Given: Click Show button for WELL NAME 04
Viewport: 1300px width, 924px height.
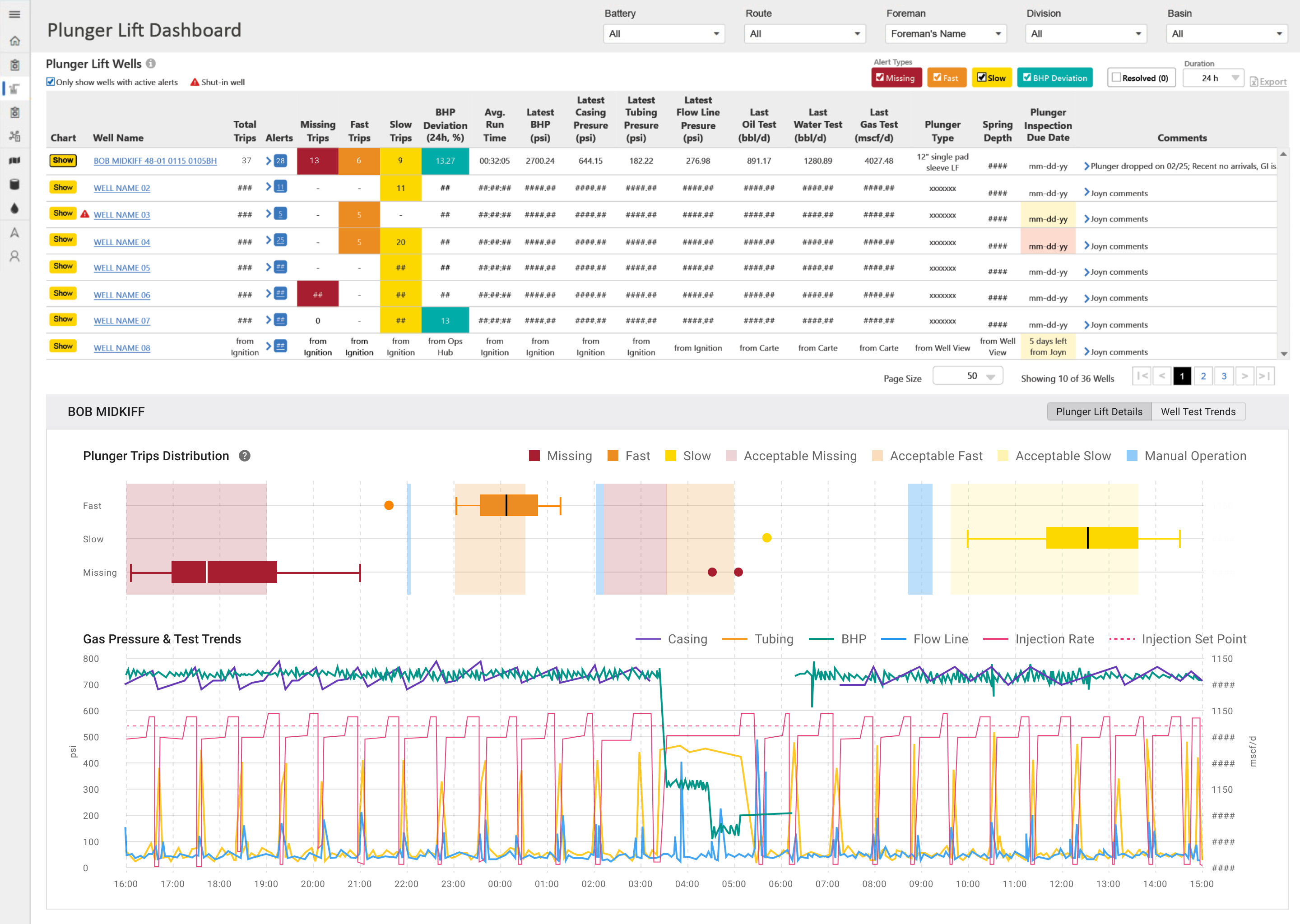Looking at the screenshot, I should (63, 240).
